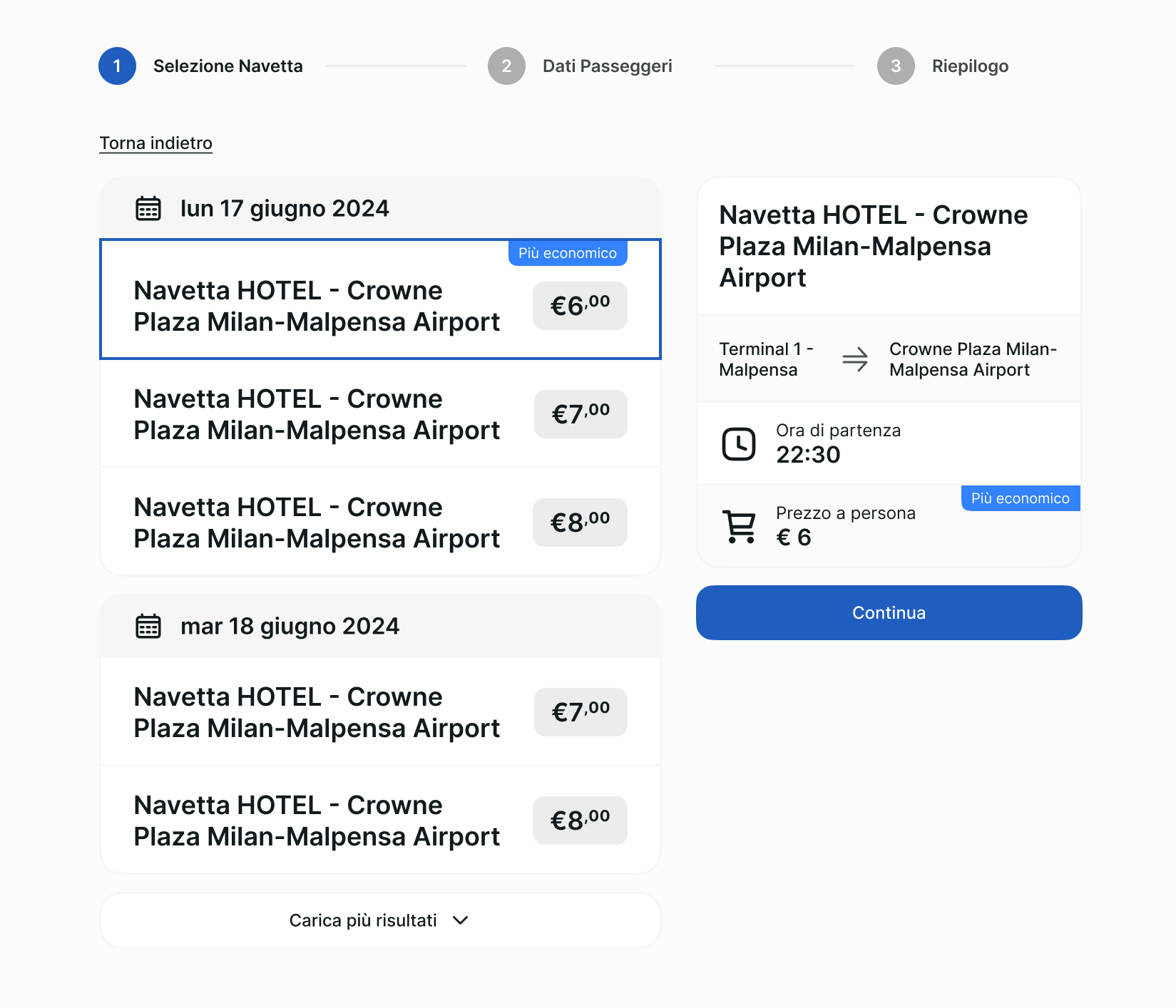Click the shopping cart icon in summary panel
The height and width of the screenshot is (1008, 1176).
point(740,526)
